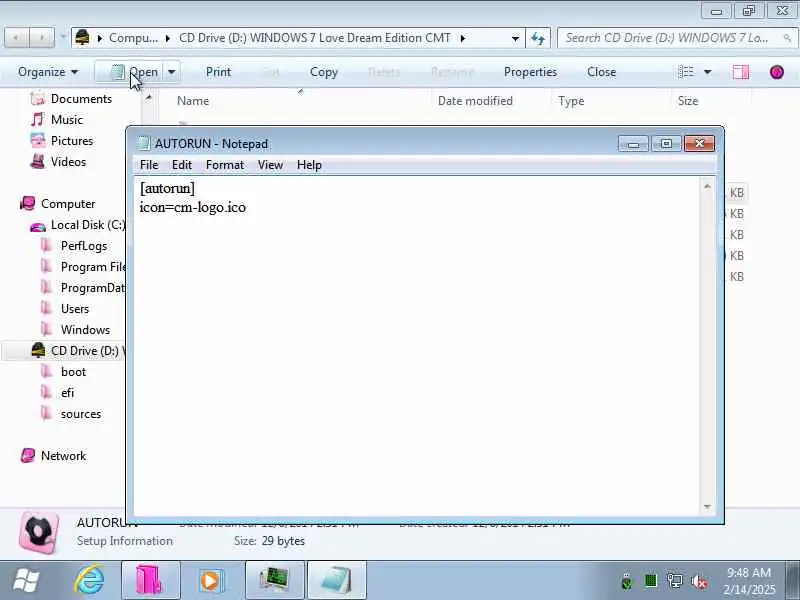This screenshot has width=800, height=600.
Task: Open the Notepad View menu
Action: click(270, 165)
